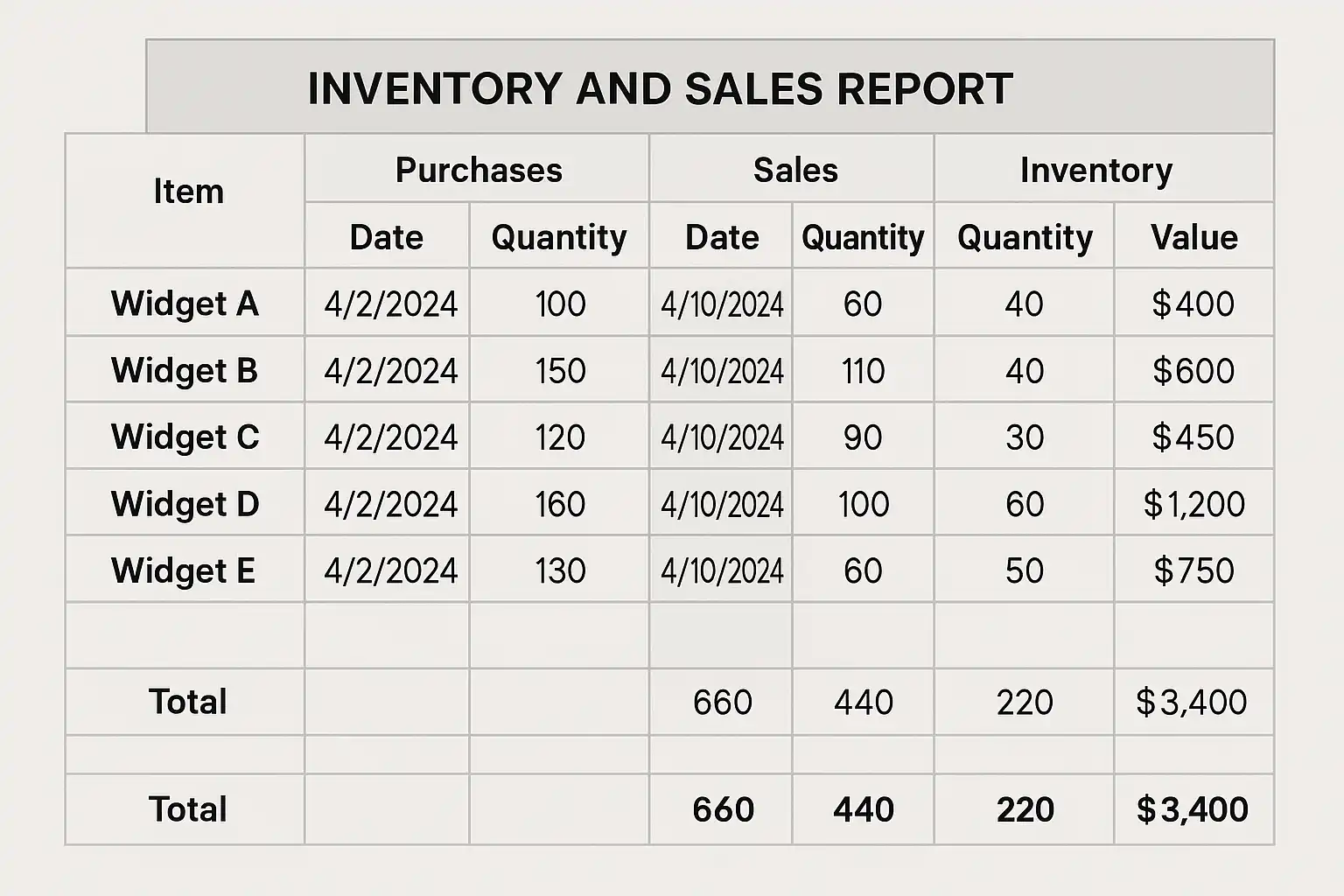Click Widget A's sales date cell

722,304
